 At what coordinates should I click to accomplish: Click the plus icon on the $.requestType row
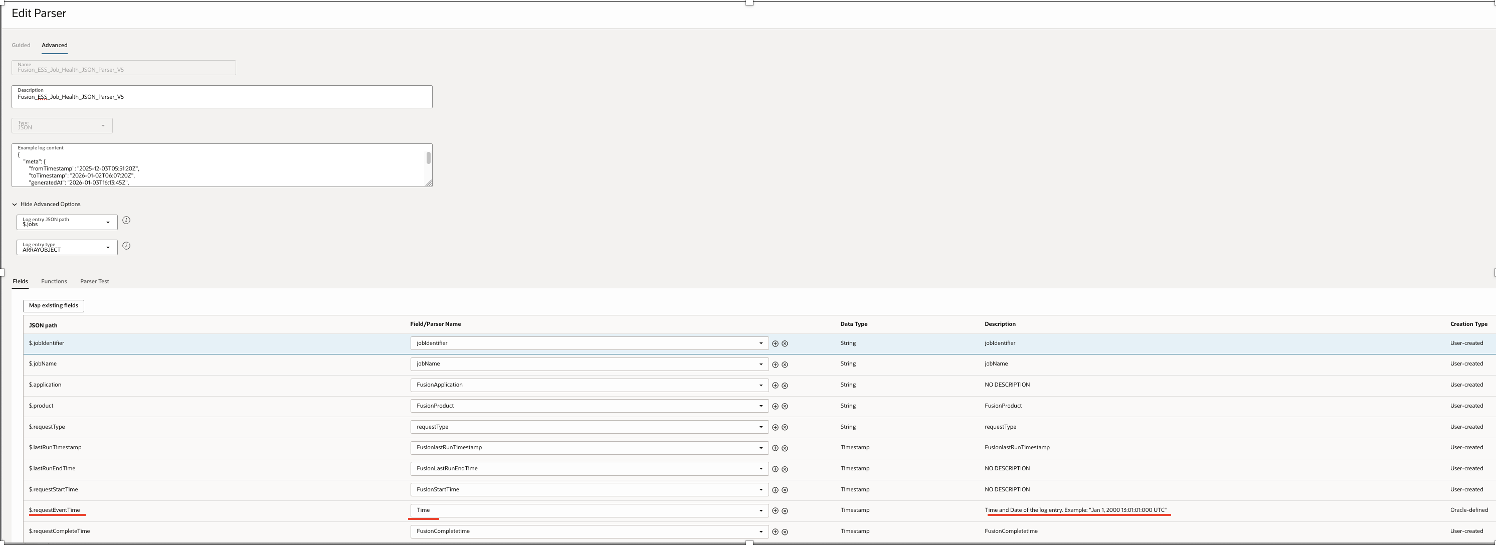pyautogui.click(x=775, y=426)
